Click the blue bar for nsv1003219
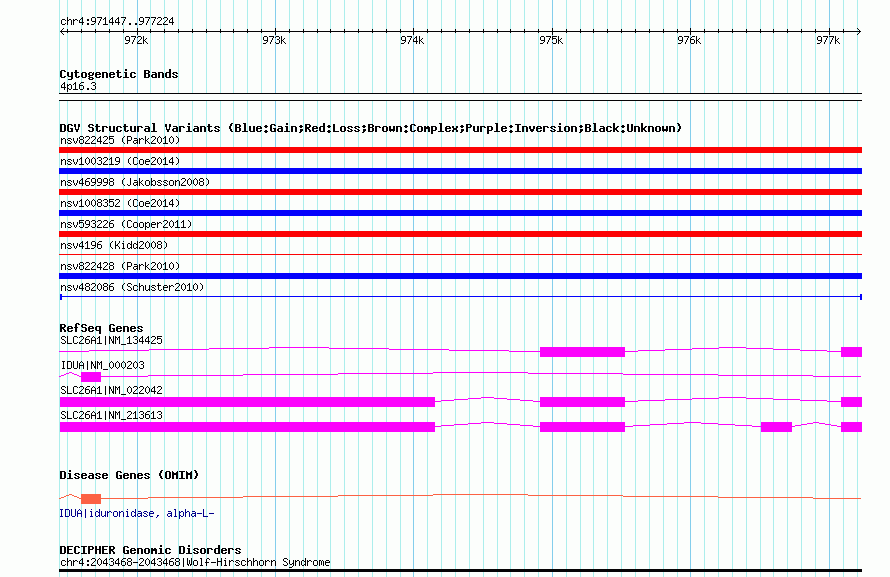The height and width of the screenshot is (577, 890). point(460,171)
